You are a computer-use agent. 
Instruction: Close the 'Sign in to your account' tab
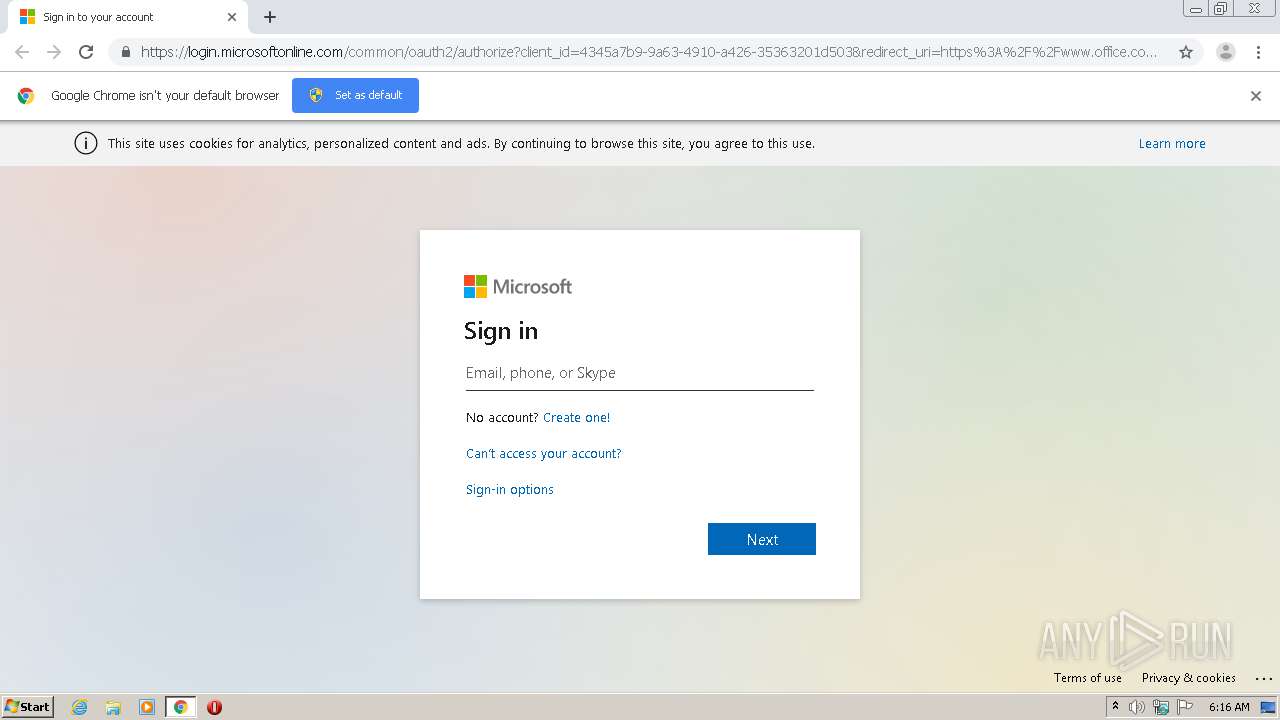(x=232, y=17)
